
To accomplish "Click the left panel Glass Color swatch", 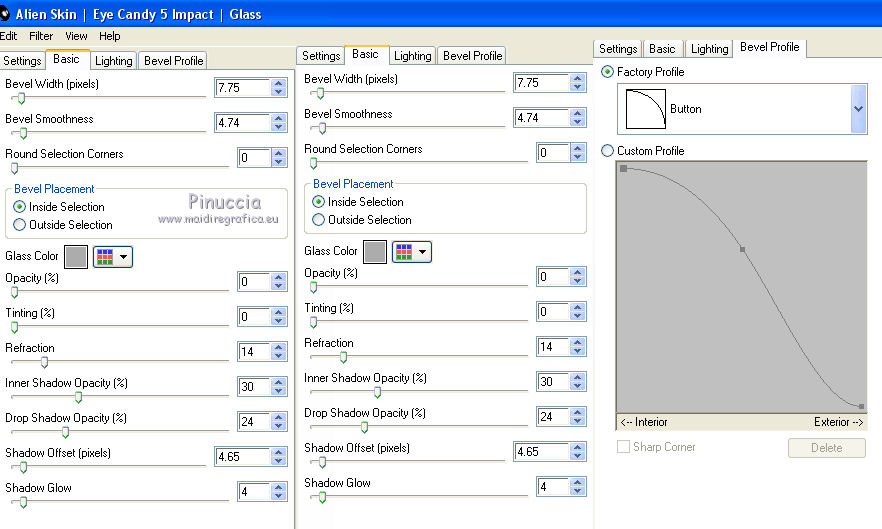I will (x=76, y=257).
